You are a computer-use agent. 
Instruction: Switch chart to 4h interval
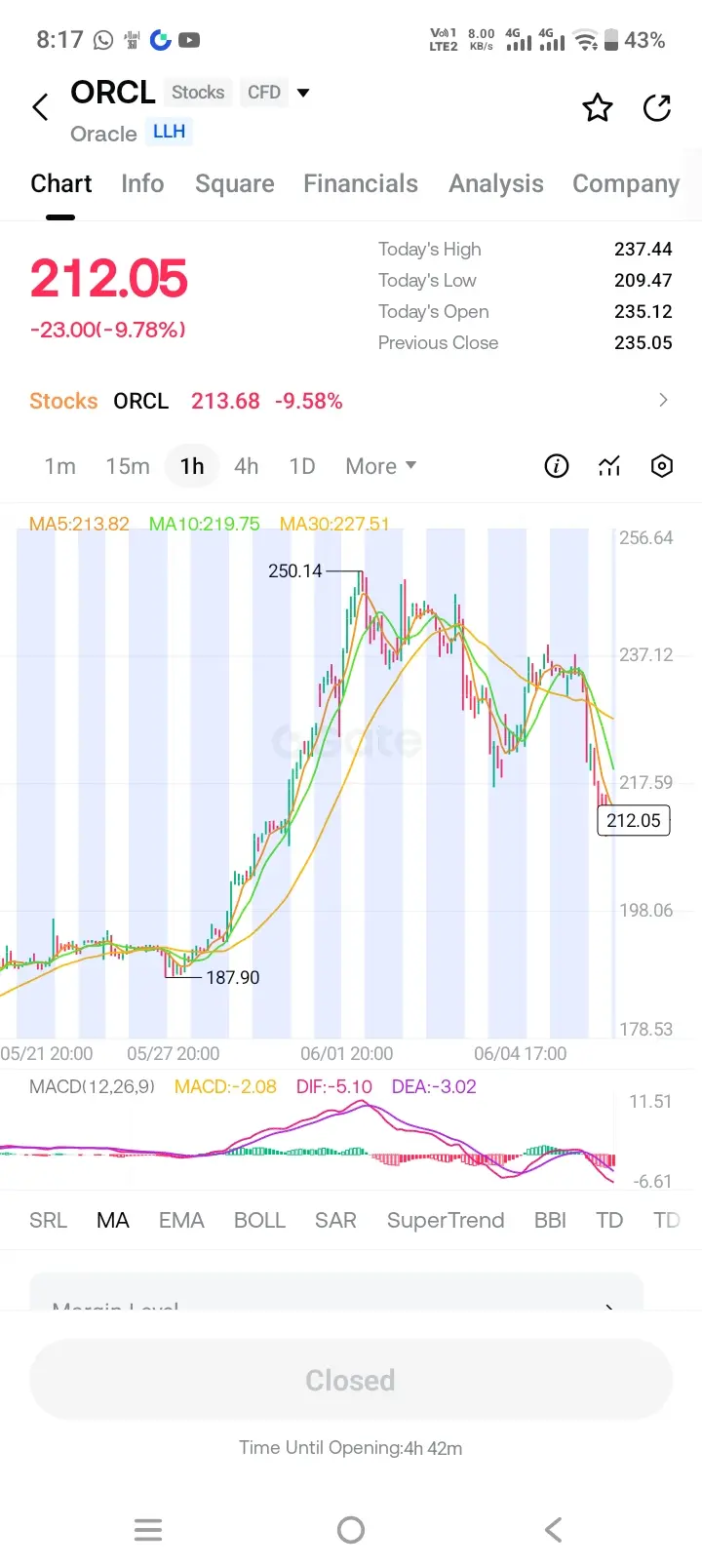246,466
